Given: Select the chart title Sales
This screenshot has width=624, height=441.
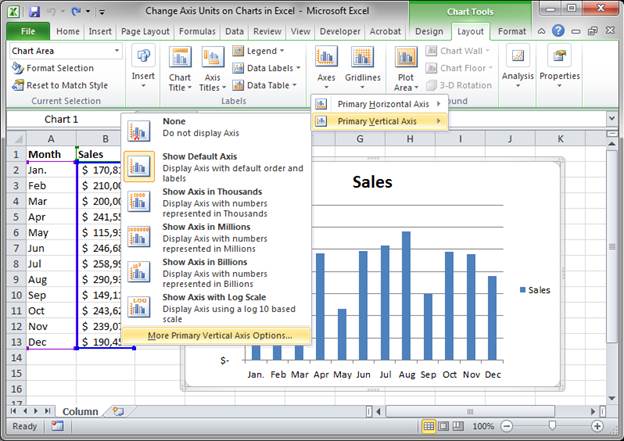Looking at the screenshot, I should point(372,182).
